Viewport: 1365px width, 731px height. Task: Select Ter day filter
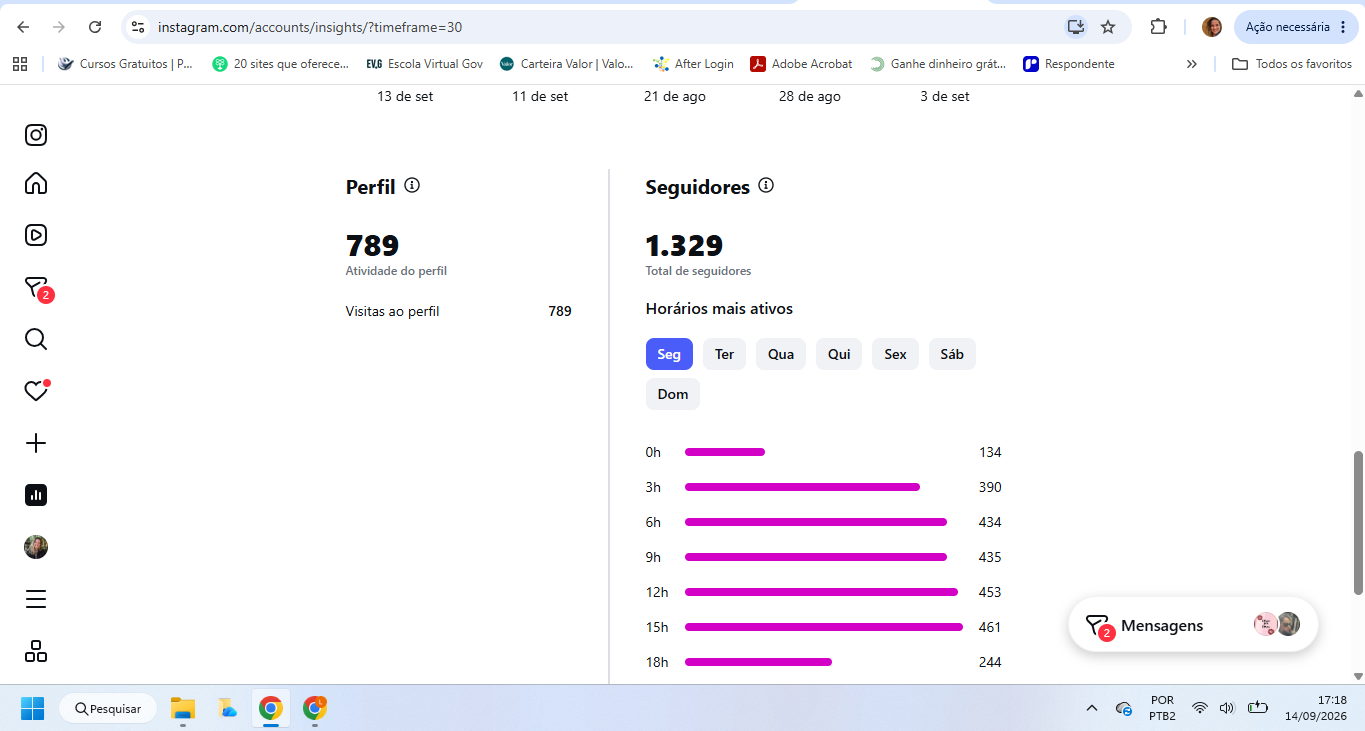pyautogui.click(x=725, y=354)
